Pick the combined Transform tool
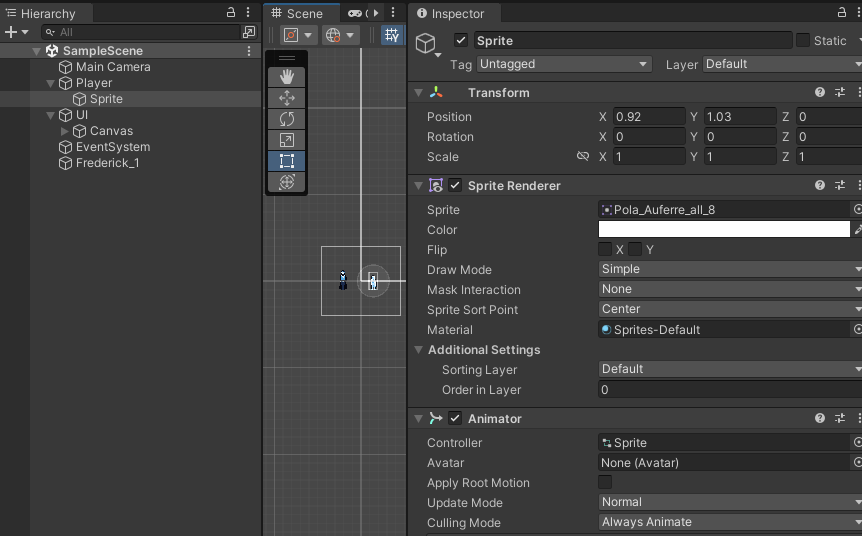This screenshot has height=536, width=862. (287, 182)
